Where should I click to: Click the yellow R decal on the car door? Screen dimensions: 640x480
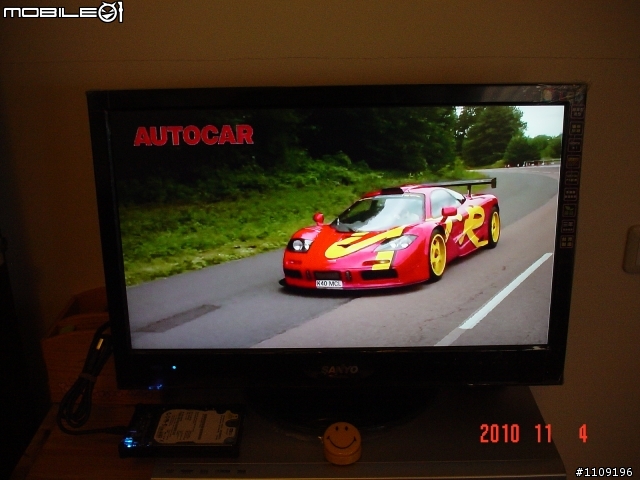coord(473,227)
